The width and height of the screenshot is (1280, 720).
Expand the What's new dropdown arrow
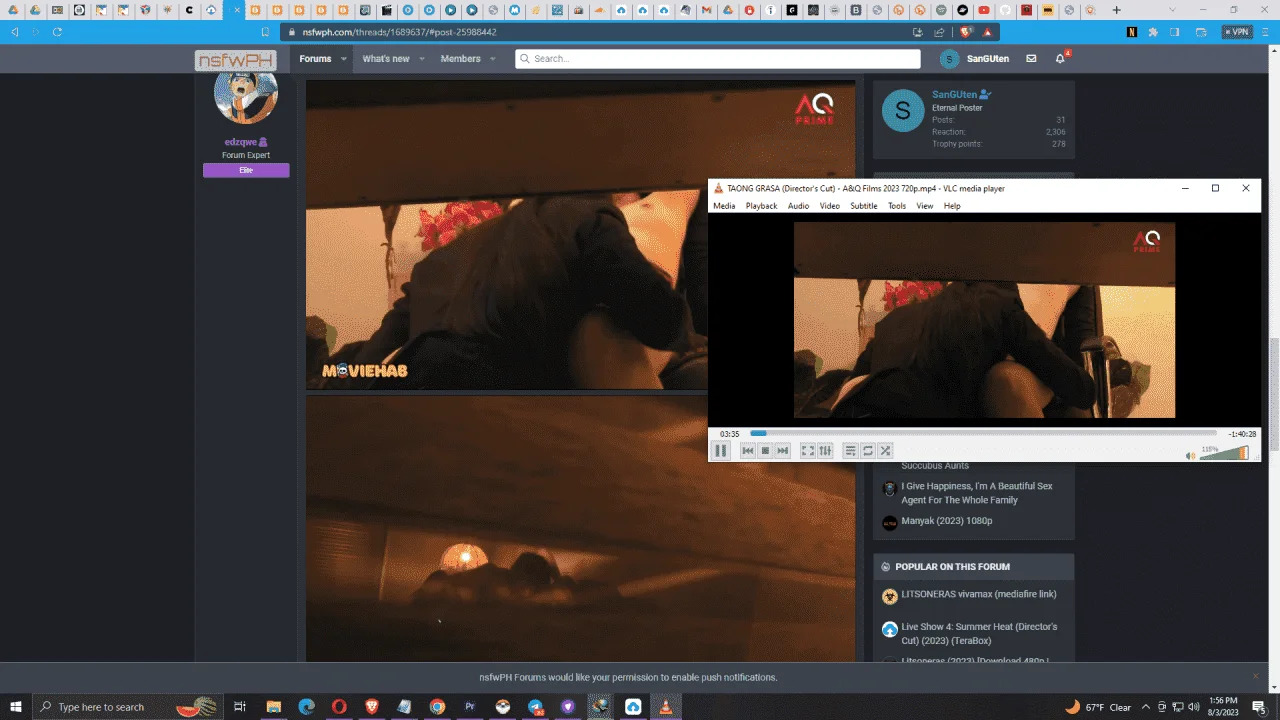[x=422, y=59]
